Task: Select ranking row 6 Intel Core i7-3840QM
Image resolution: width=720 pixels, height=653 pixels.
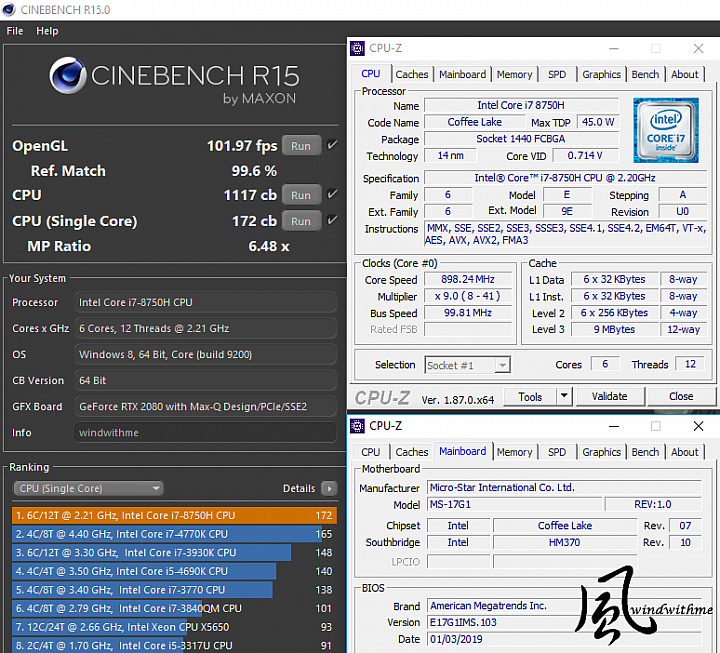Action: [x=174, y=608]
